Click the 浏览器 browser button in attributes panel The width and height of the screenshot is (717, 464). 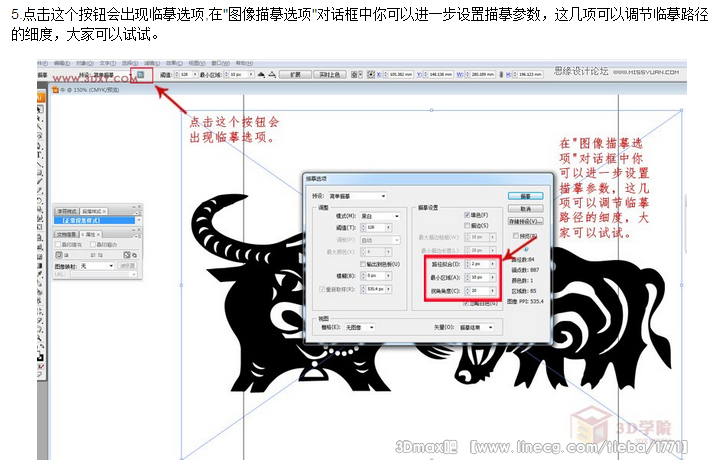[127, 266]
